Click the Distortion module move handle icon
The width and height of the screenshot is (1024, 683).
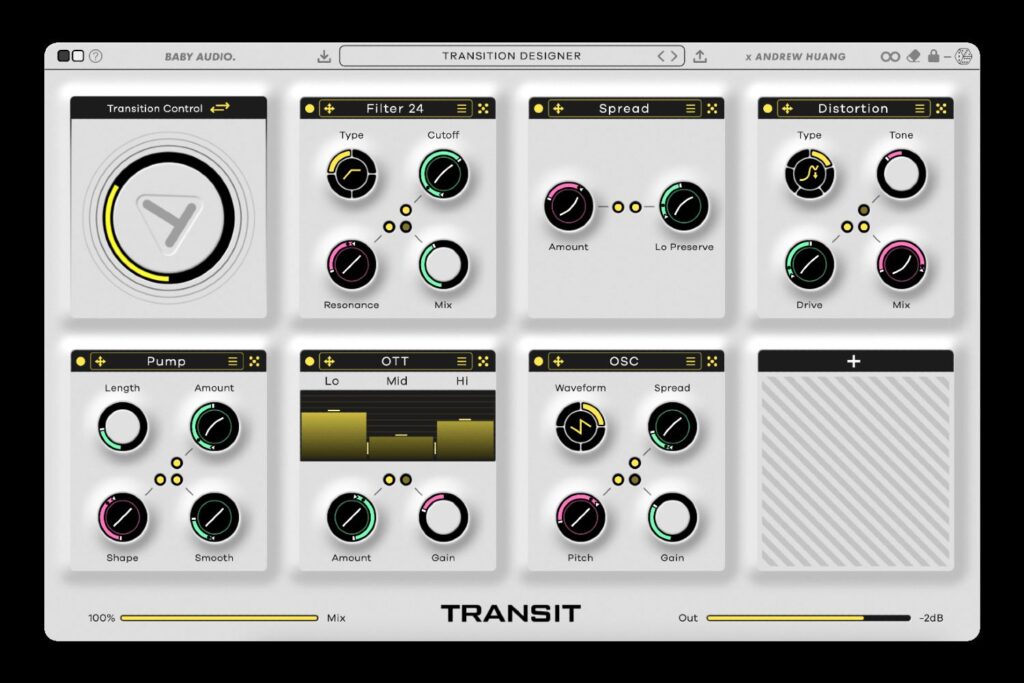pyautogui.click(x=787, y=108)
